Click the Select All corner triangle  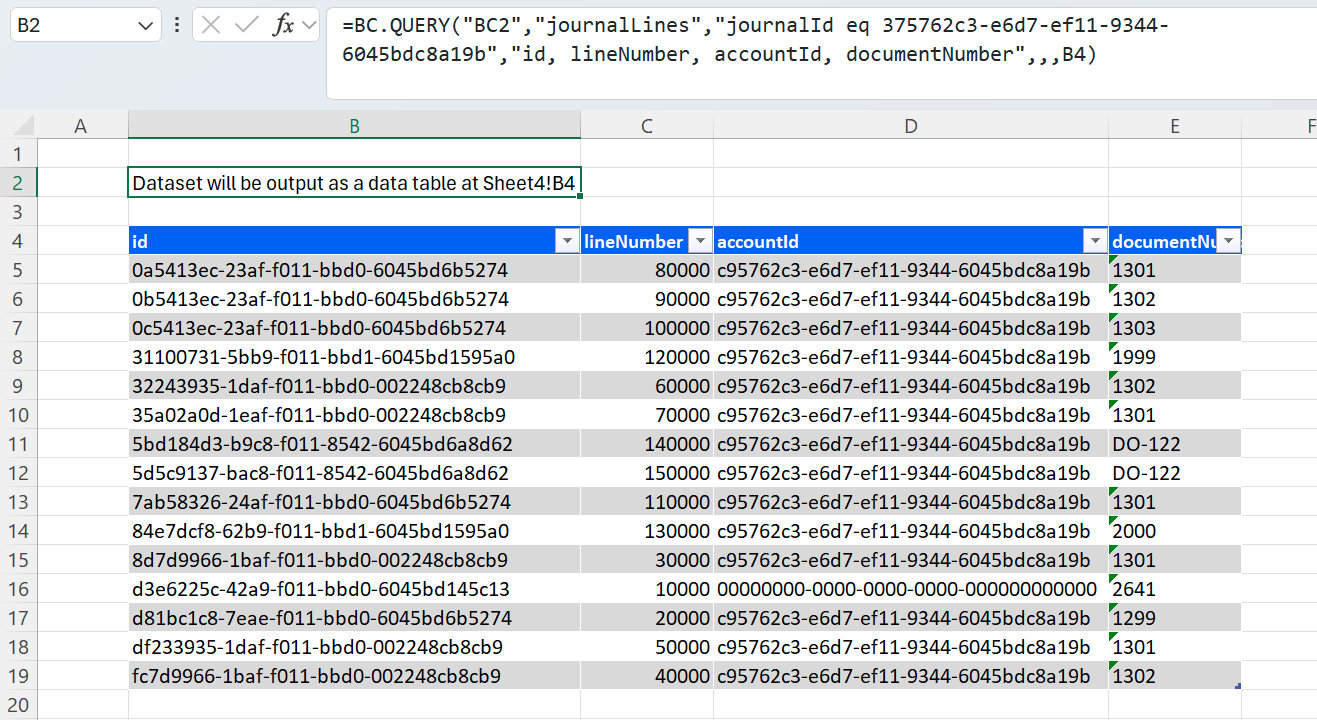(19, 126)
